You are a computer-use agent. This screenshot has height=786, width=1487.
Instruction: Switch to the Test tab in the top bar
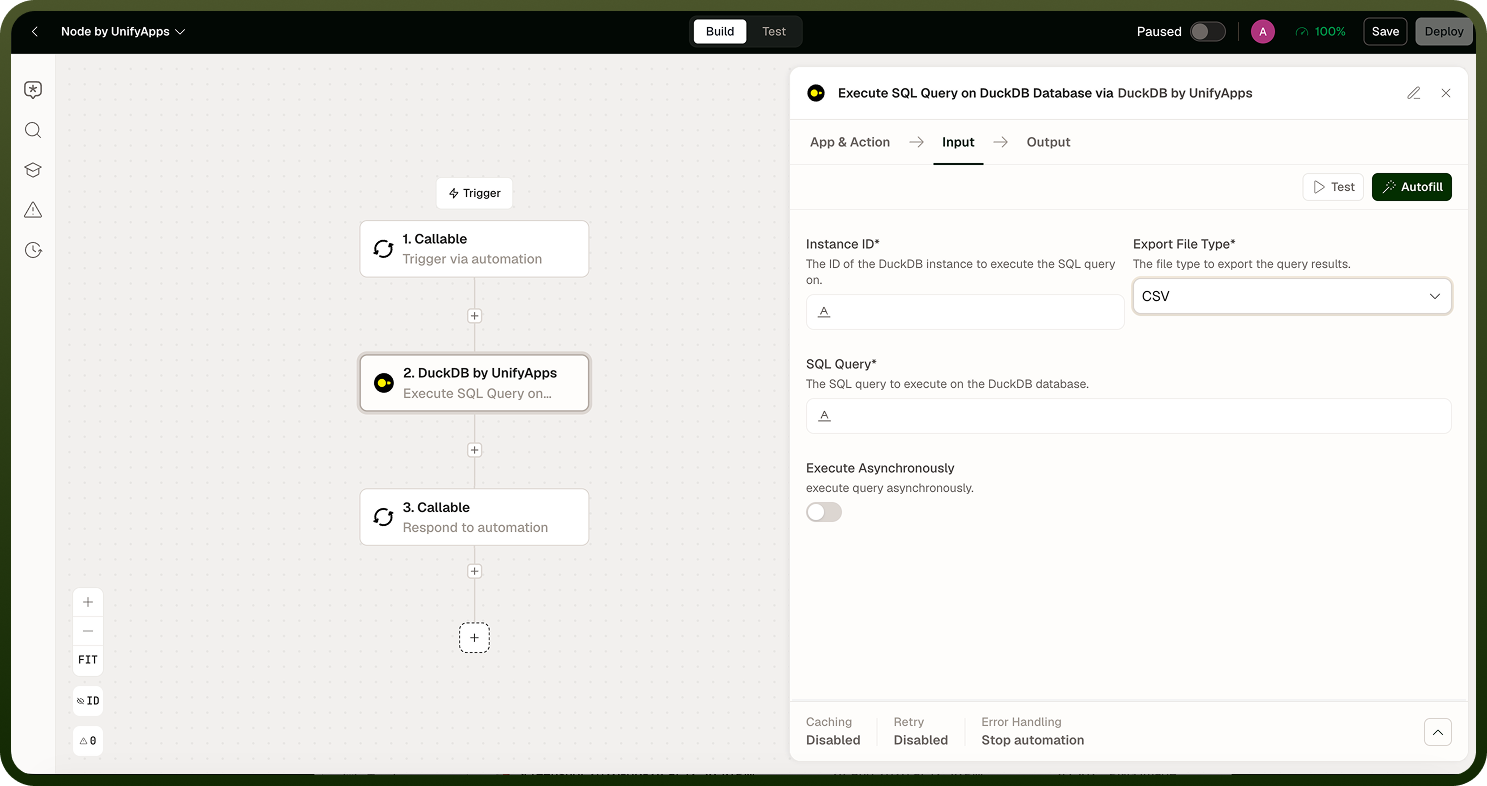[774, 32]
